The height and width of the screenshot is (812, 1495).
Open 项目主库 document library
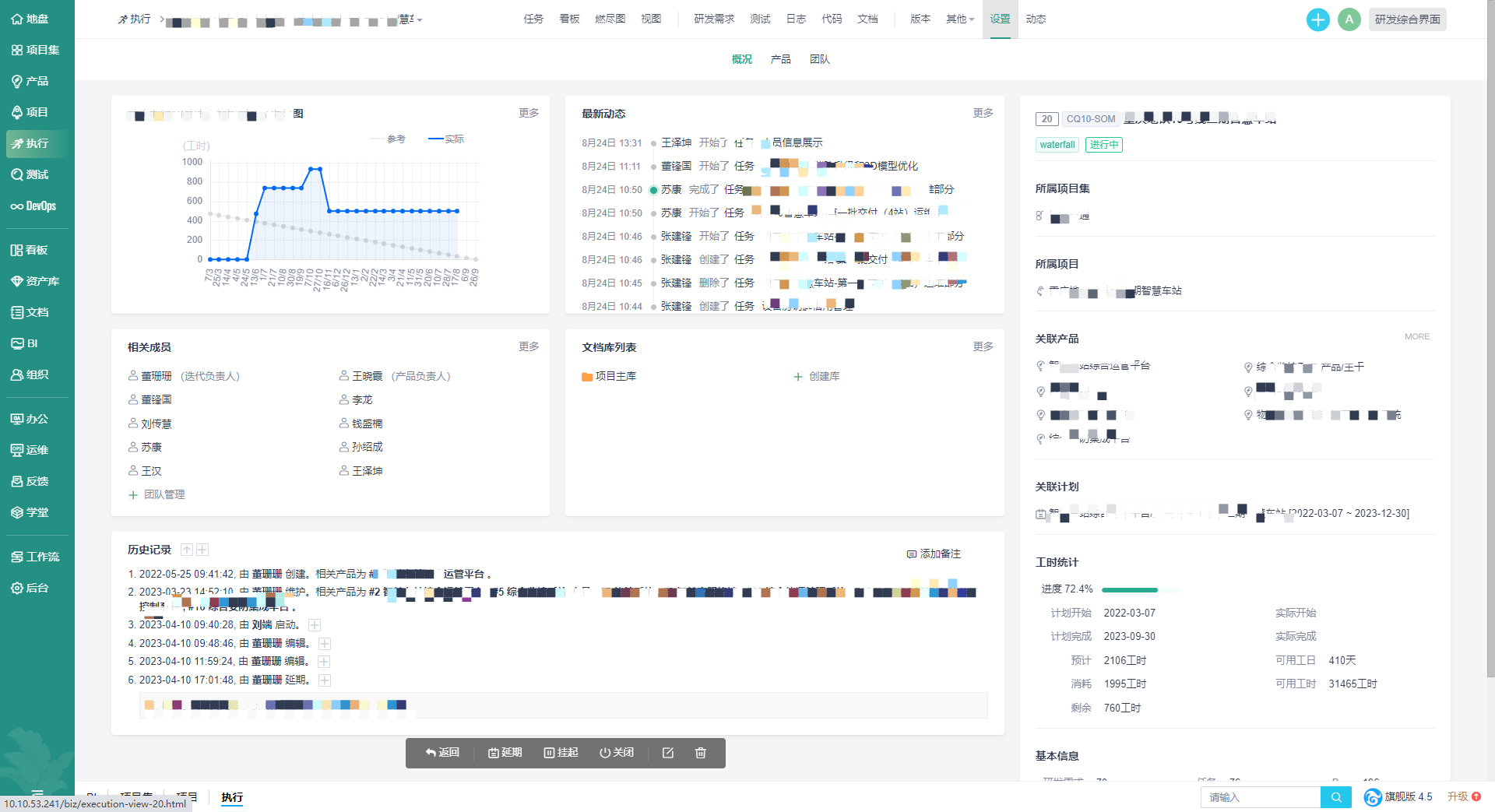609,376
